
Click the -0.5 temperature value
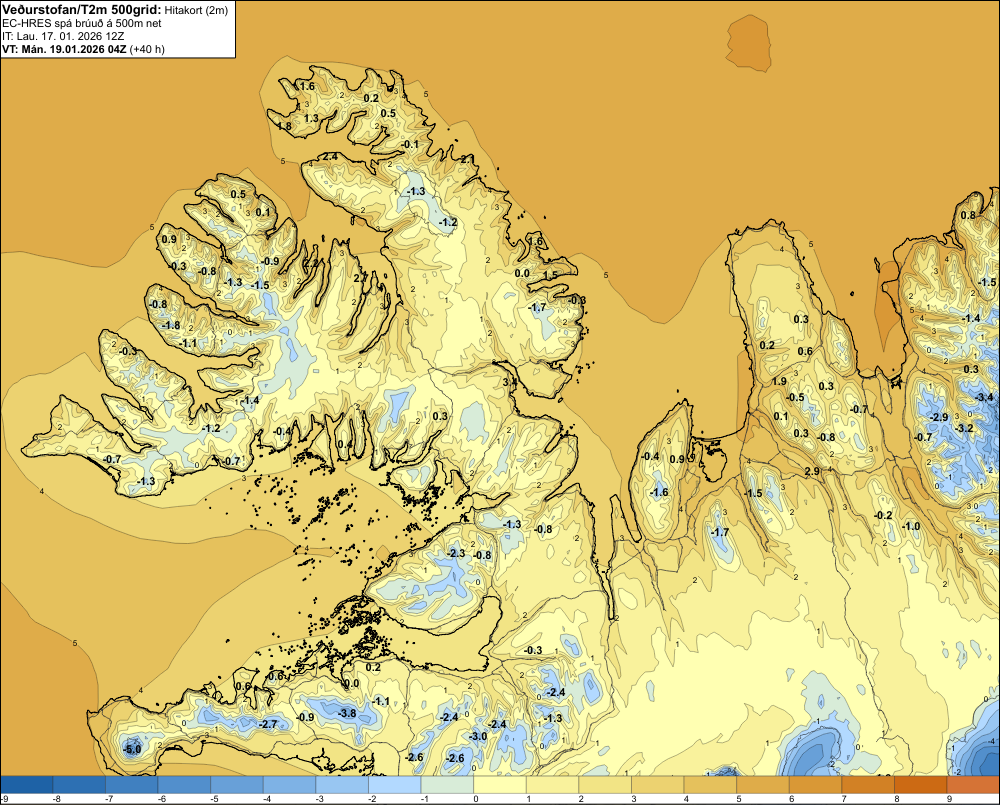795,397
